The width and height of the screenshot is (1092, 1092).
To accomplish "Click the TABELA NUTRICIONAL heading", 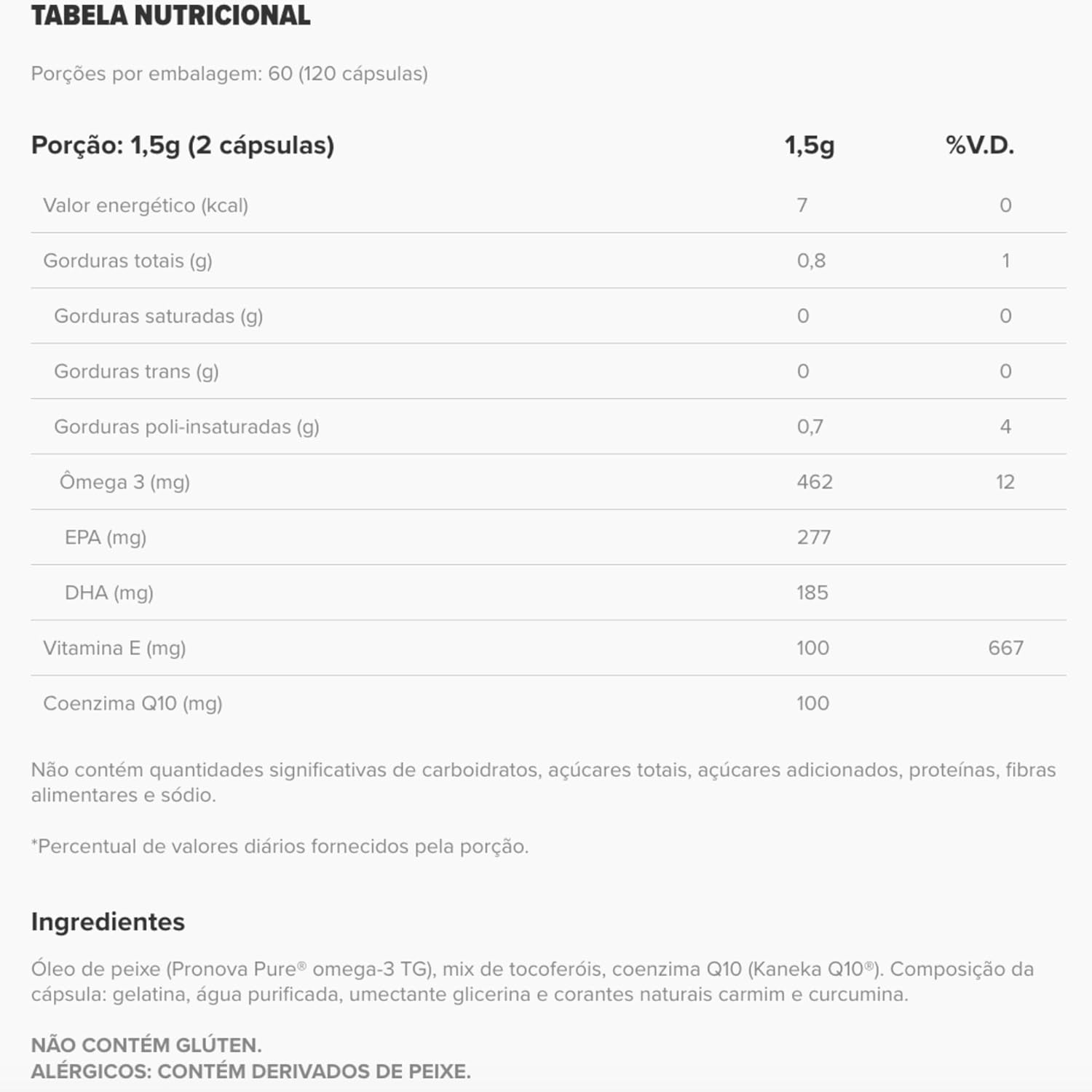I will point(170,15).
